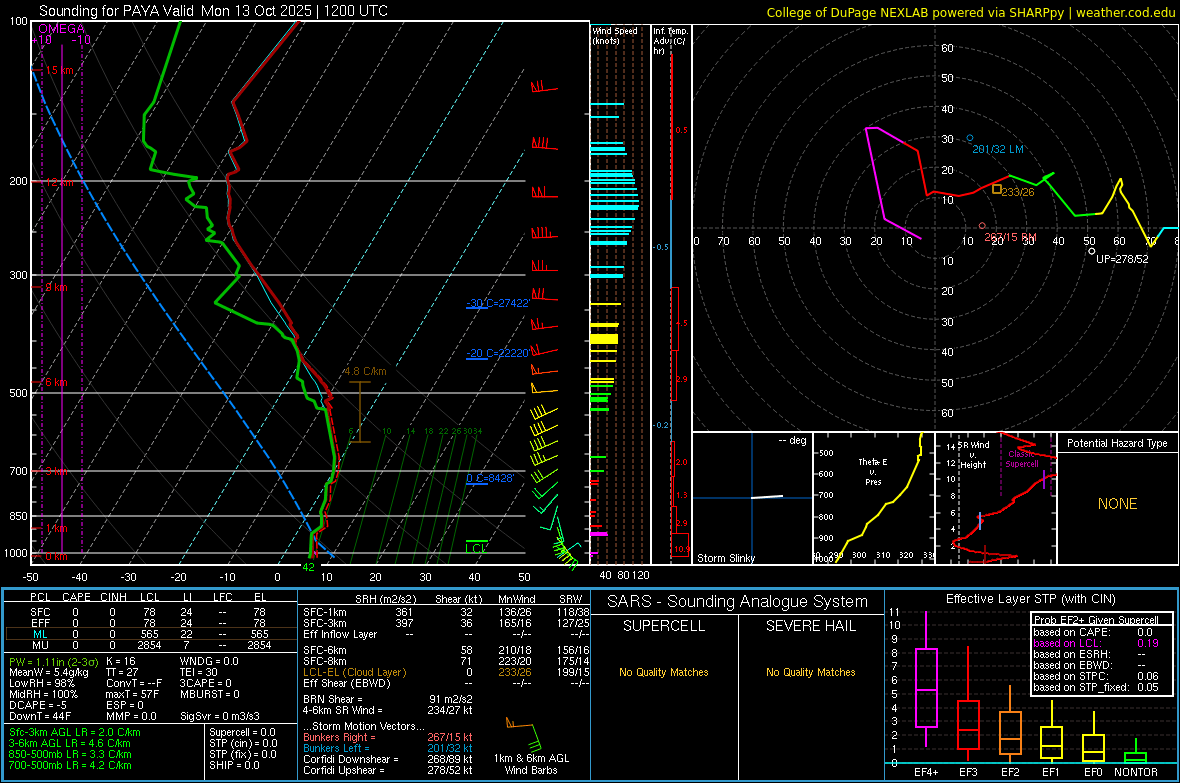
Task: Click the 0 C=8428' freezing level label
Action: tap(490, 478)
